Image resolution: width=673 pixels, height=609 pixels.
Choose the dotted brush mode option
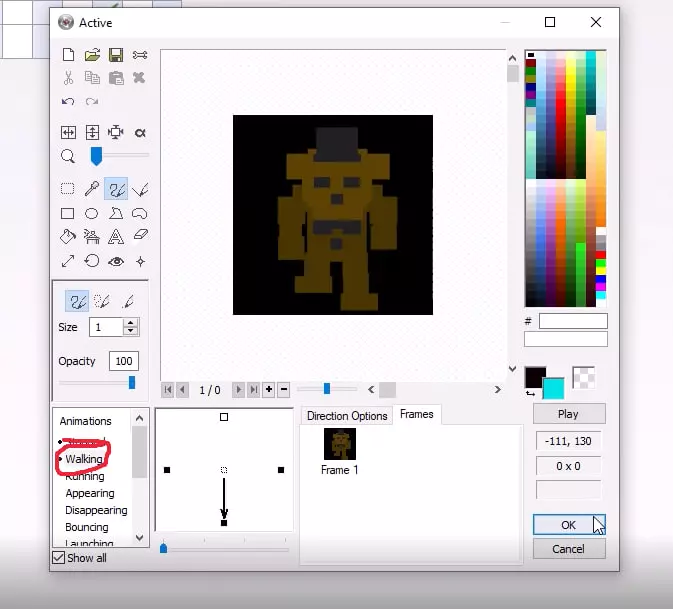[x=102, y=301]
